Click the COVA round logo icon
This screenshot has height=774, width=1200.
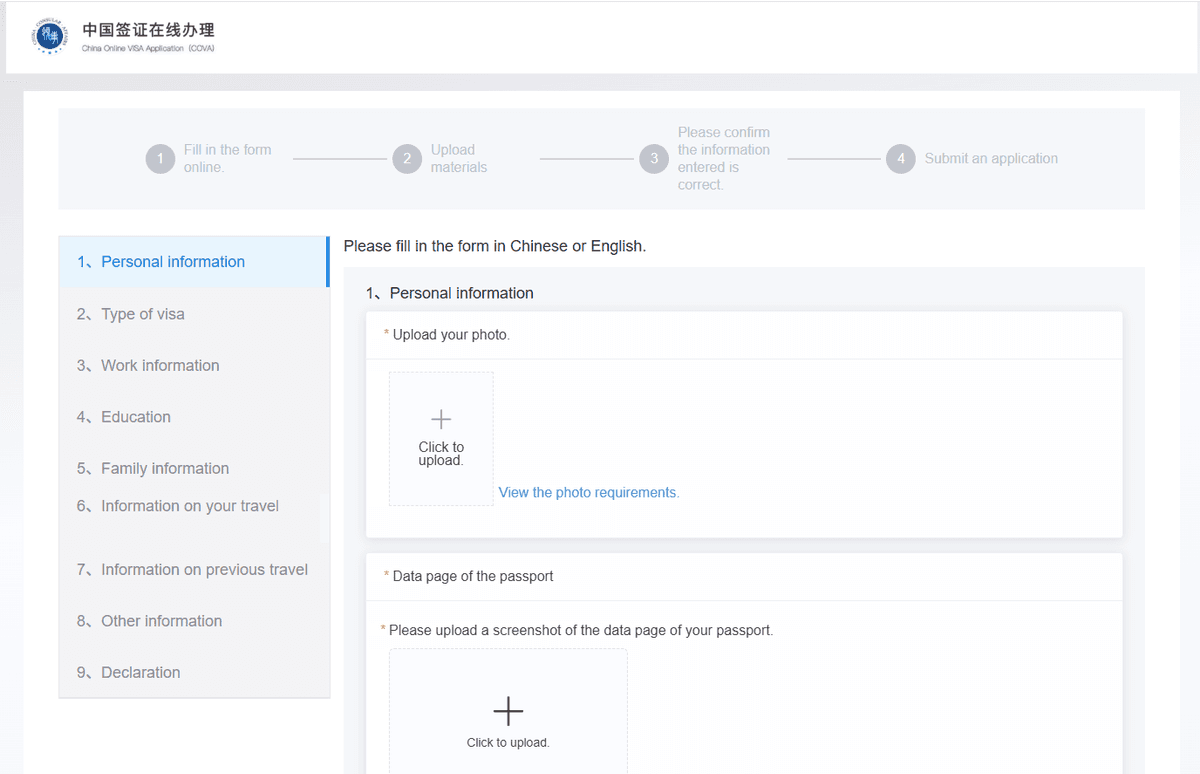tap(49, 37)
